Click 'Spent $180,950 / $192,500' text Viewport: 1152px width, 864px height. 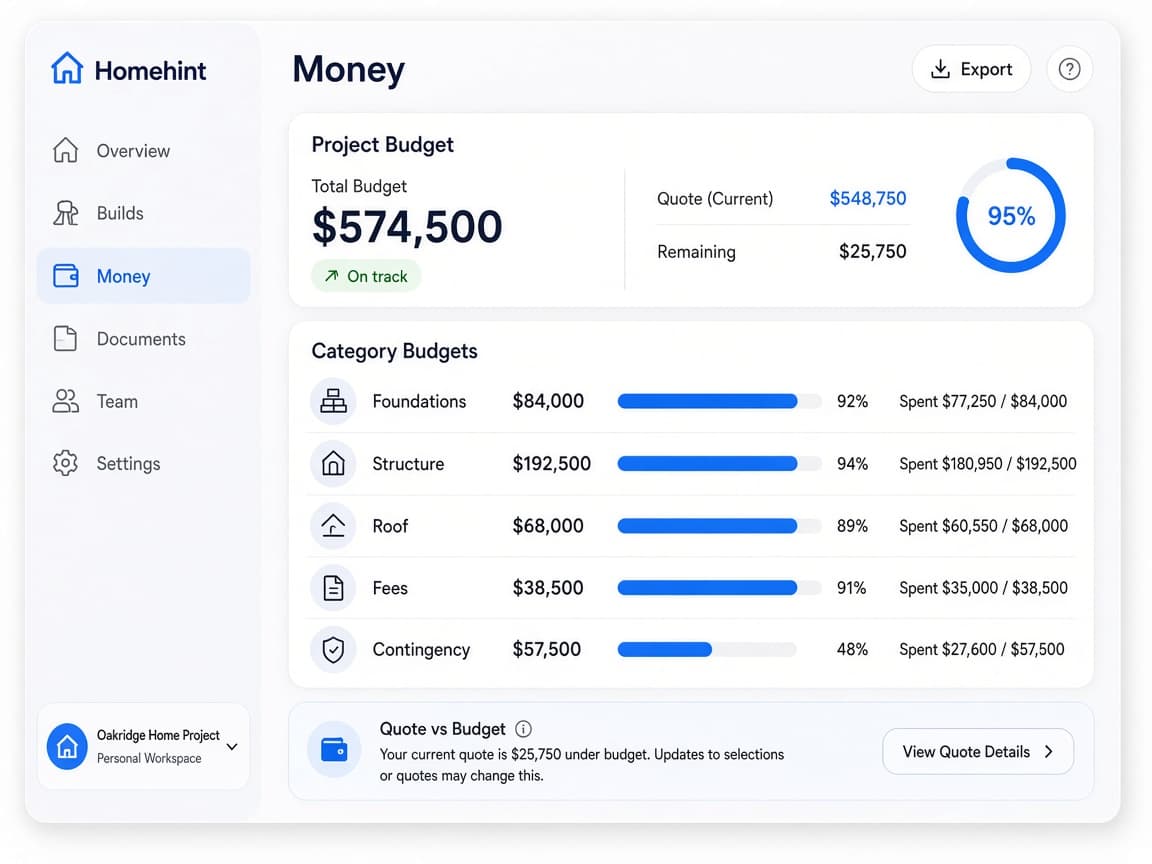pos(987,464)
